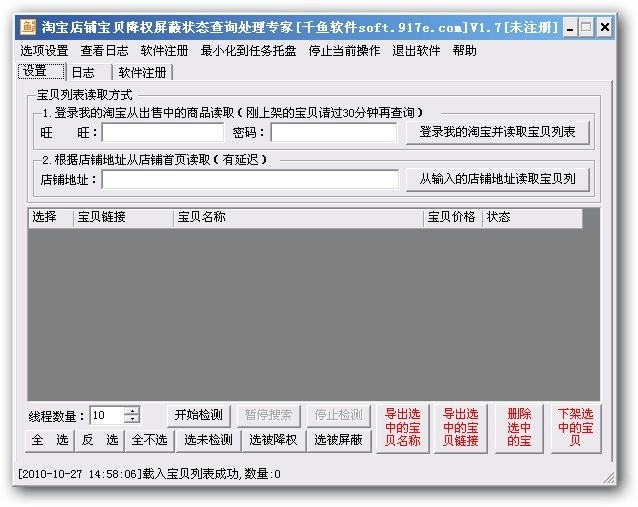Click the 选未检测 button
This screenshot has height=507, width=638.
(208, 440)
